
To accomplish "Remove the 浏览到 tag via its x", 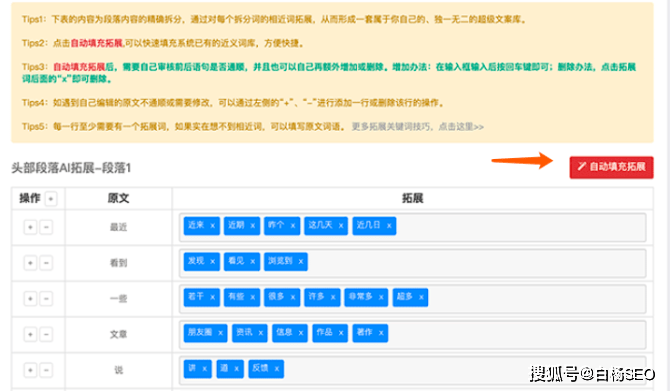I will click(301, 262).
